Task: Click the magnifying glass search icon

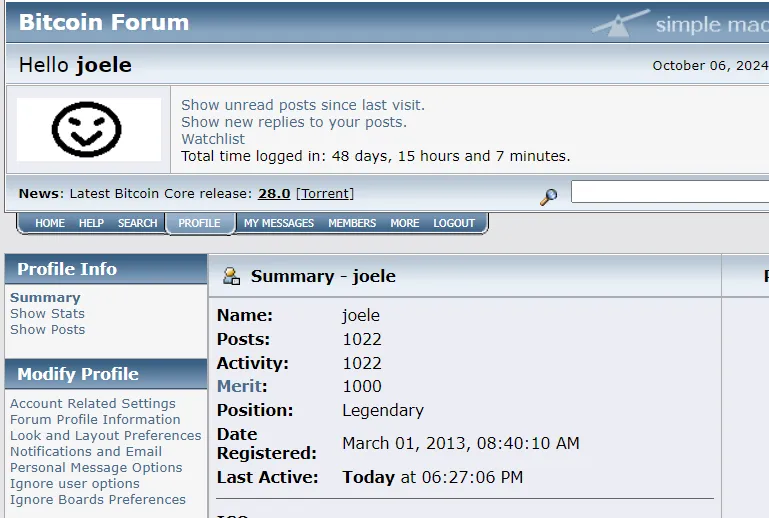Action: (x=548, y=197)
